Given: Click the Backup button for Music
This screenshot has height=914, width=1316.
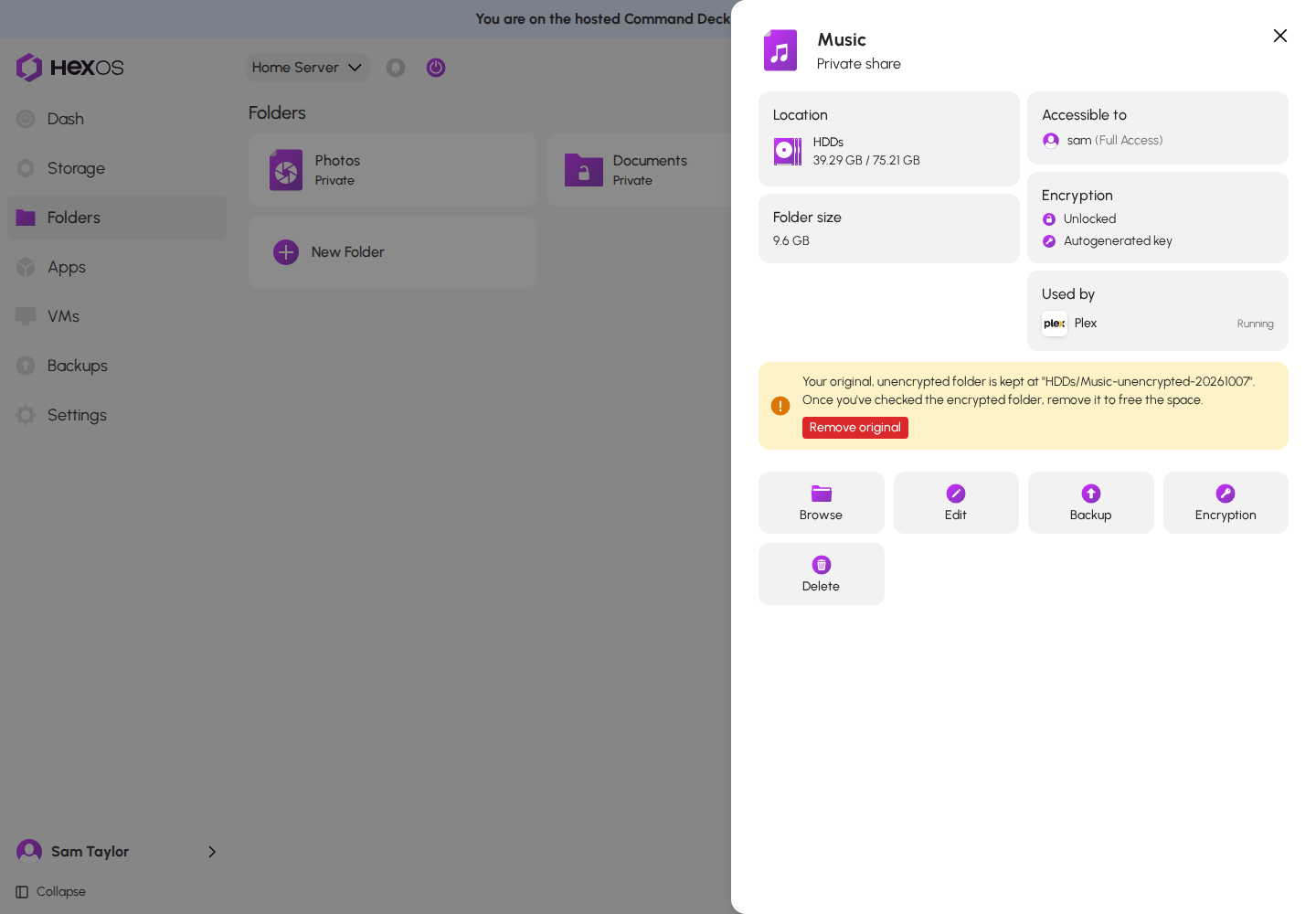Looking at the screenshot, I should pyautogui.click(x=1091, y=503).
